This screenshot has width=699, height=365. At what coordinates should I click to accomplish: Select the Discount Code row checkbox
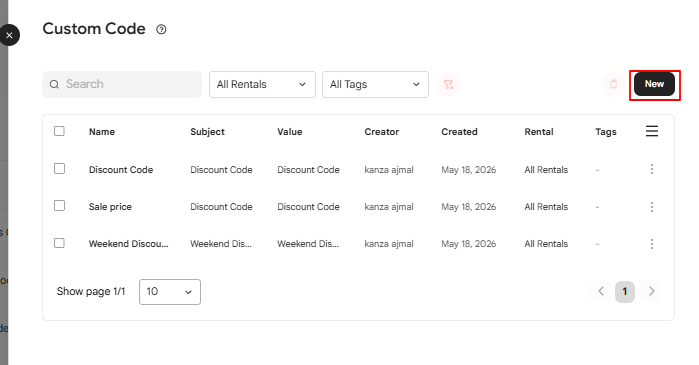(x=59, y=168)
